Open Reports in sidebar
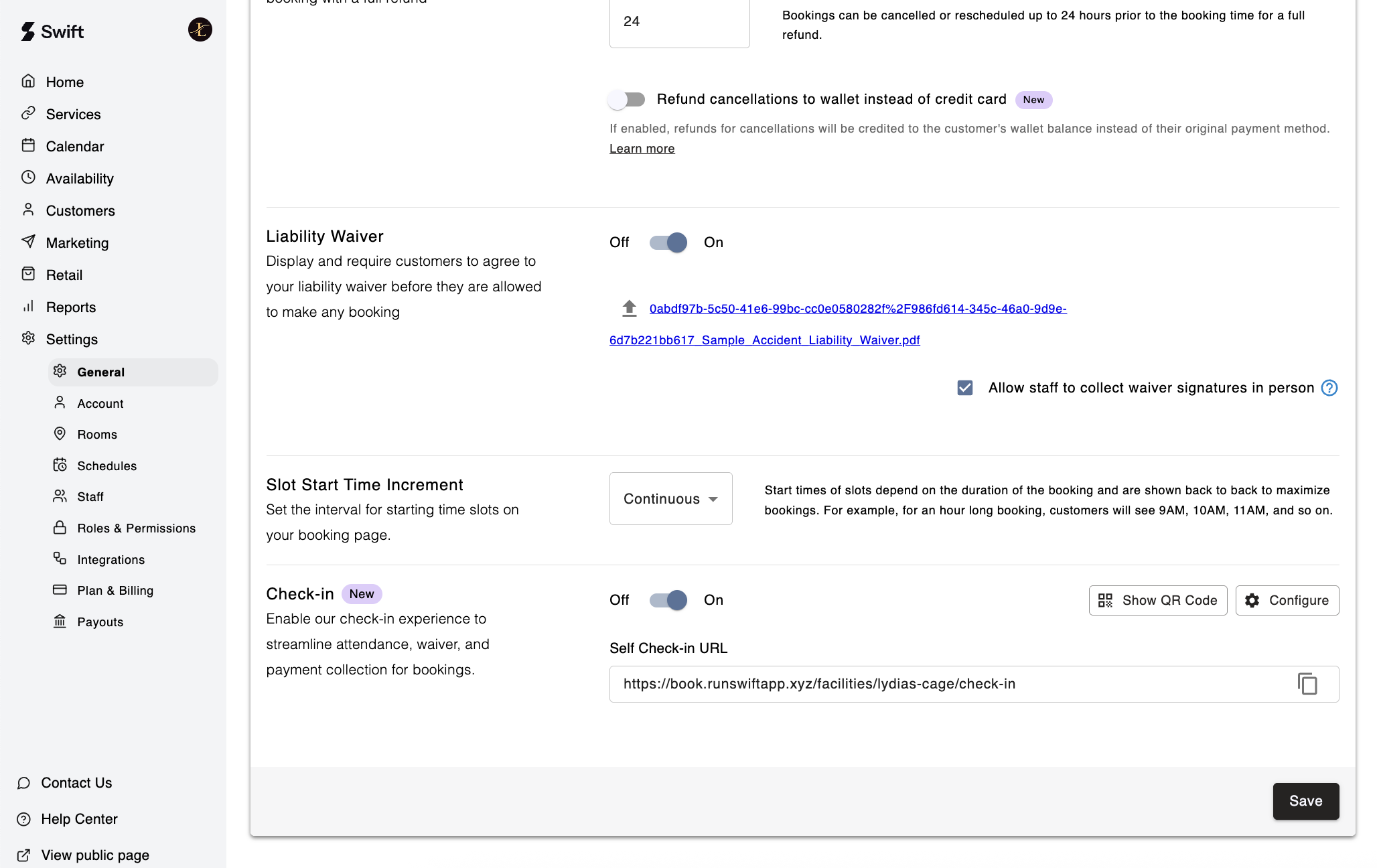1377x868 pixels. pyautogui.click(x=70, y=307)
